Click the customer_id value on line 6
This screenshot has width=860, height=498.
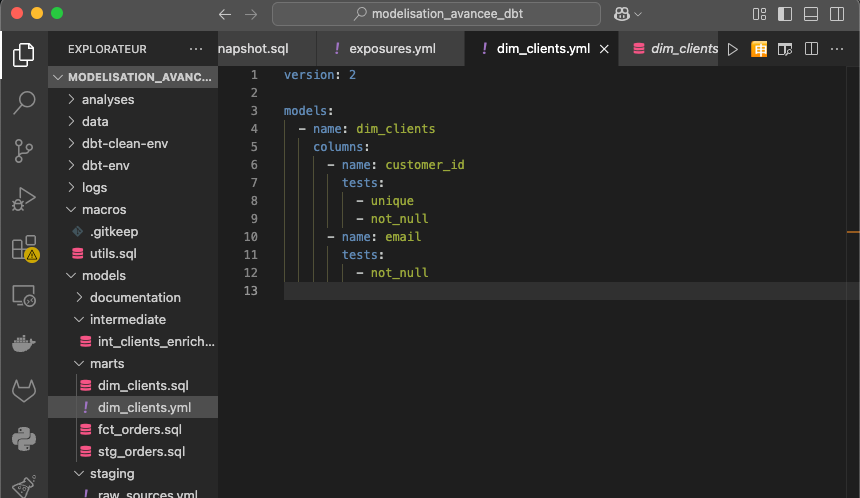(x=425, y=165)
